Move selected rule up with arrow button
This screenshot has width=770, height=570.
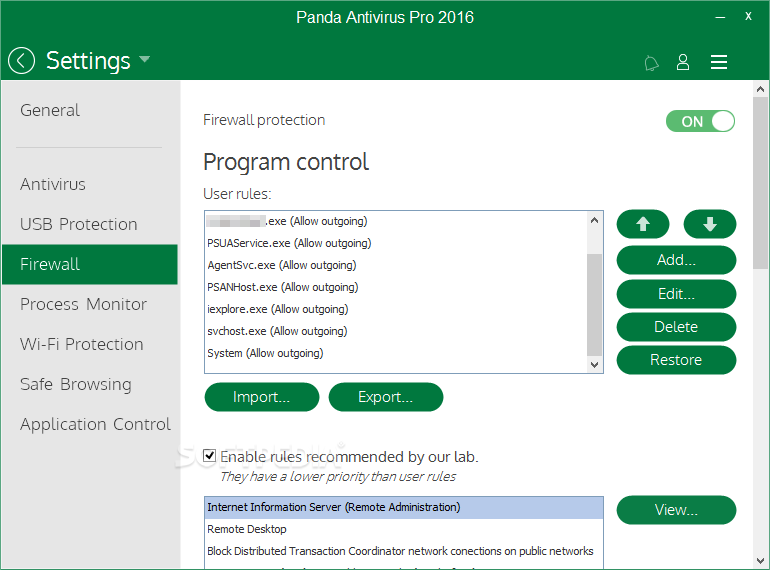click(x=643, y=224)
